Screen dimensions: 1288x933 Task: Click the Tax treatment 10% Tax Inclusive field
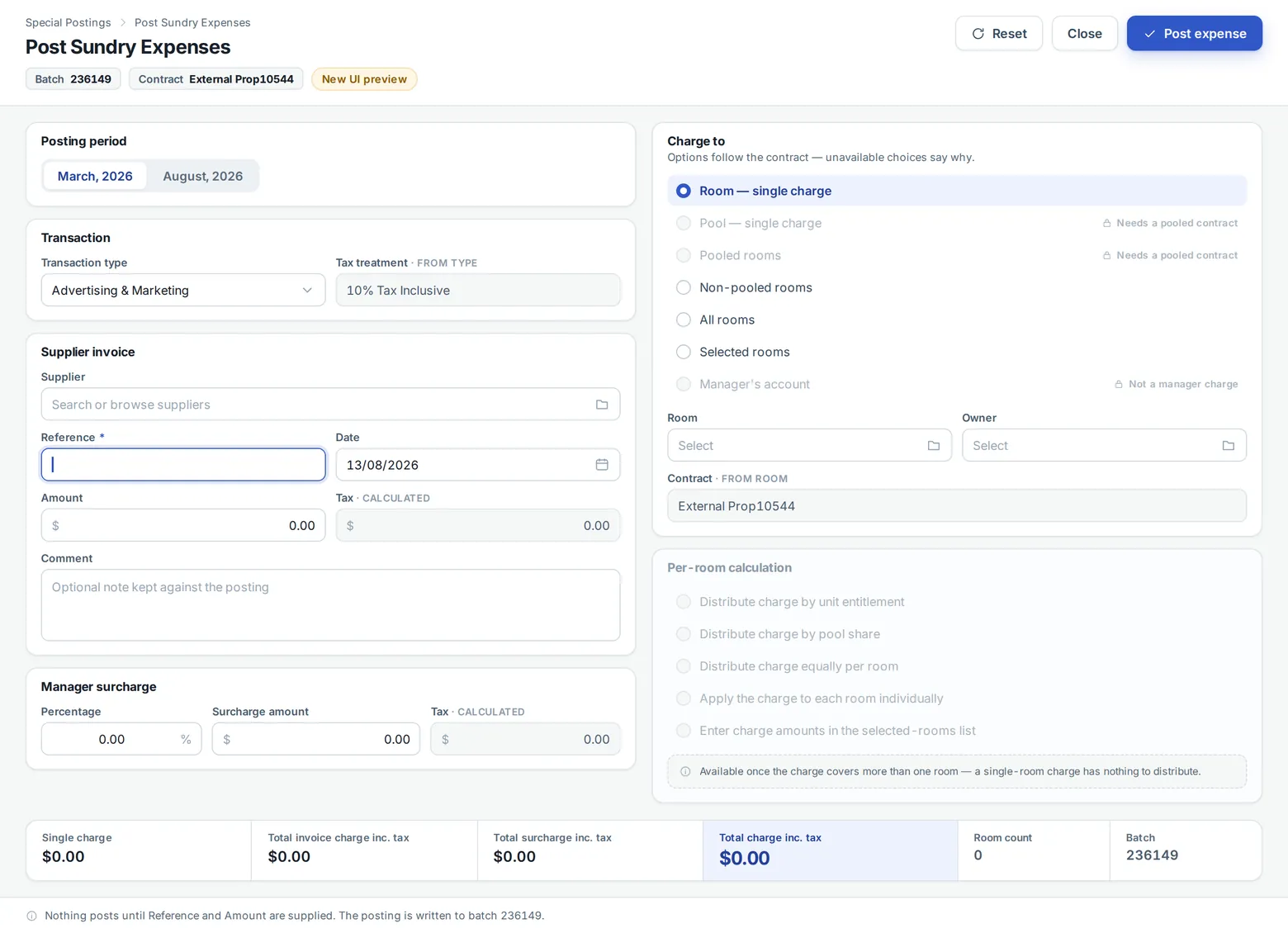[x=478, y=291]
